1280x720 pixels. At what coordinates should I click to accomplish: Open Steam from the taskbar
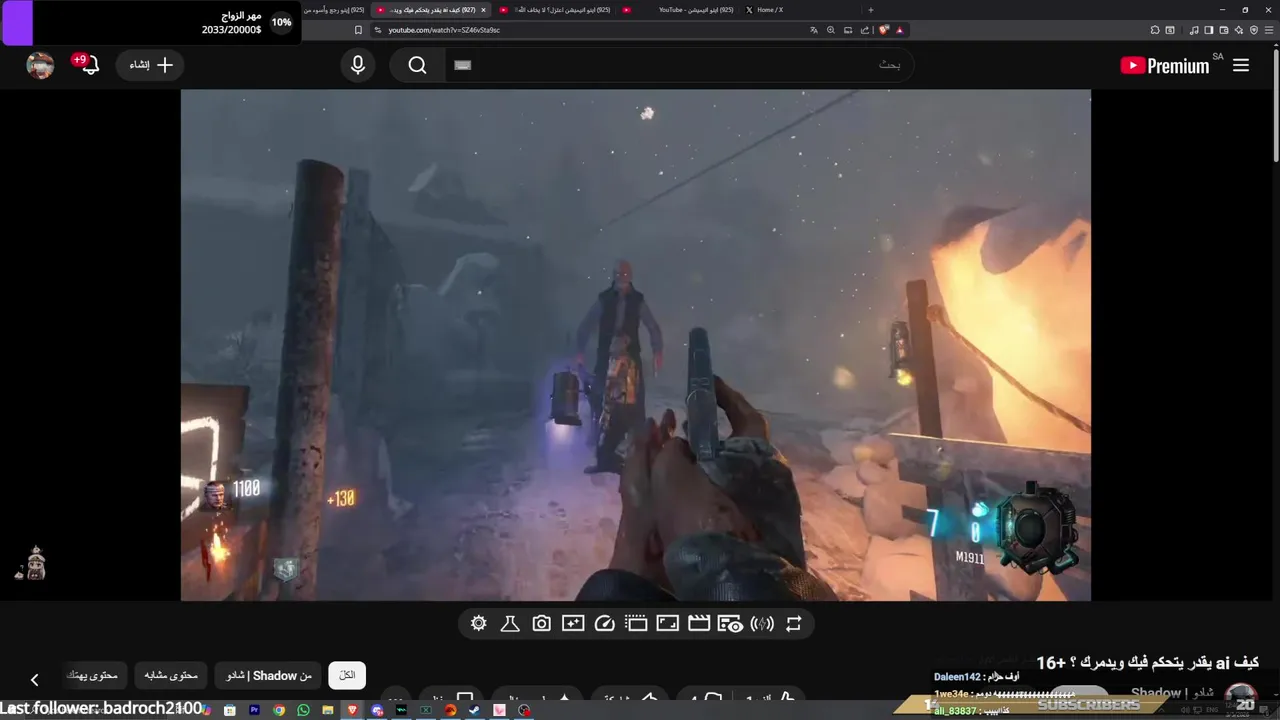[x=474, y=710]
